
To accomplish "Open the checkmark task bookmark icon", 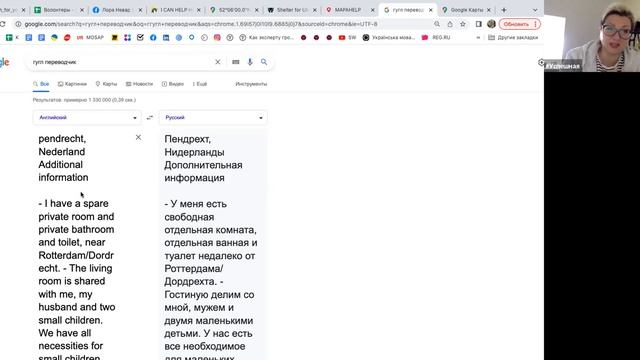I will tap(140, 38).
